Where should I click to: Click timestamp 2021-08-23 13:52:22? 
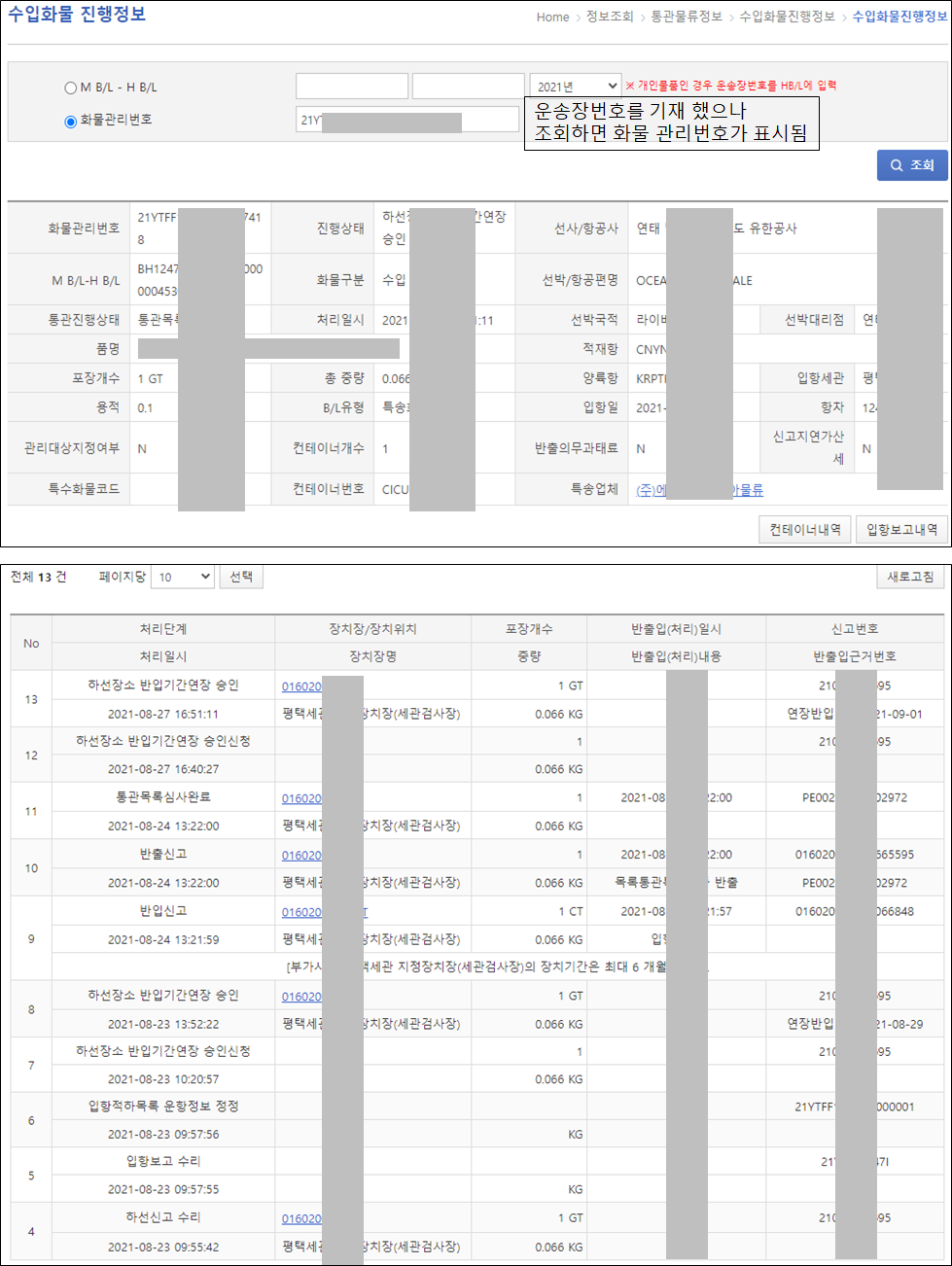click(x=163, y=1024)
